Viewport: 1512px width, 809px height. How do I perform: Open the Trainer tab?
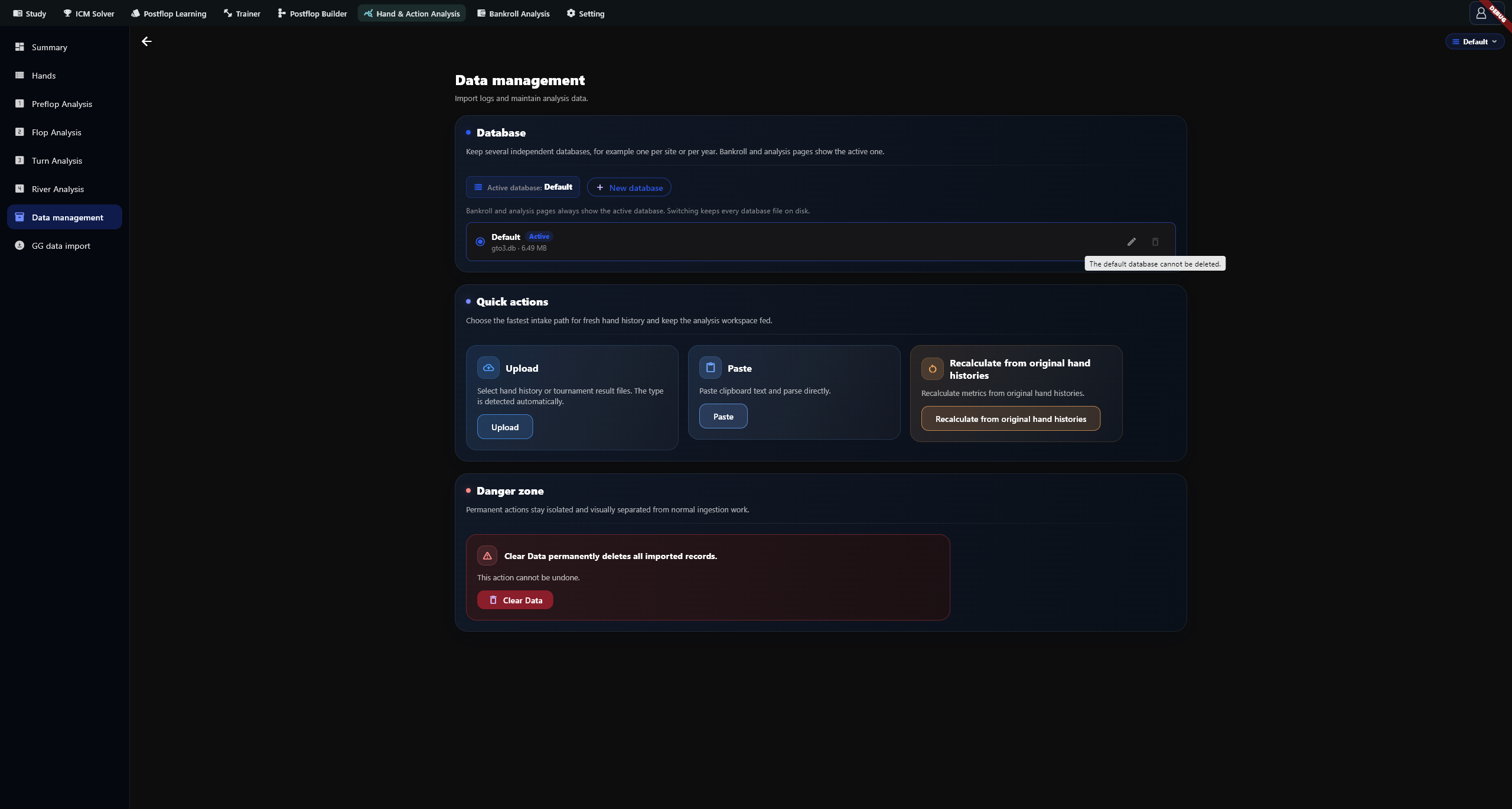[x=242, y=13]
